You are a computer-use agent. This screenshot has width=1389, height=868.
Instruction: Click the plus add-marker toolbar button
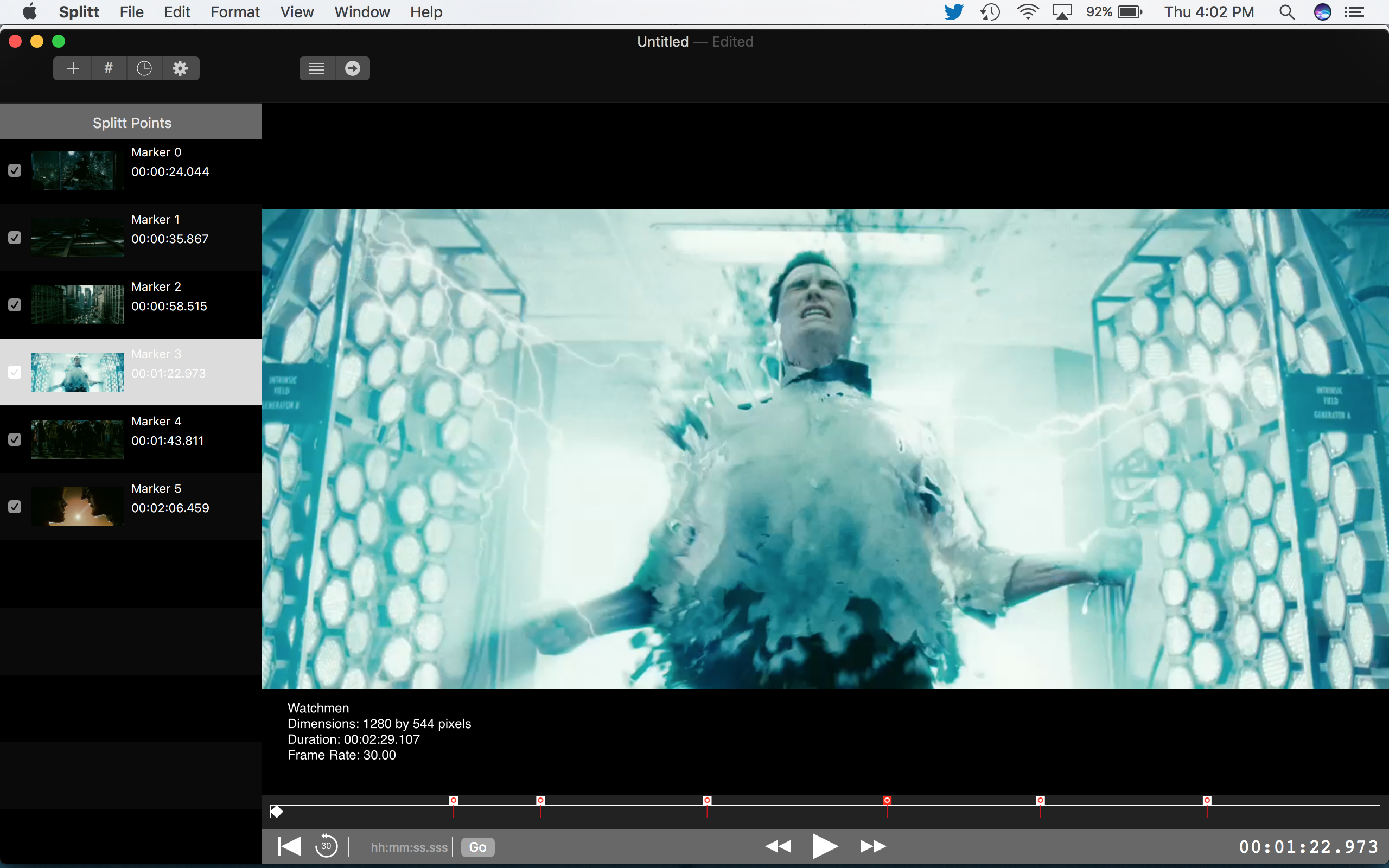(x=72, y=68)
